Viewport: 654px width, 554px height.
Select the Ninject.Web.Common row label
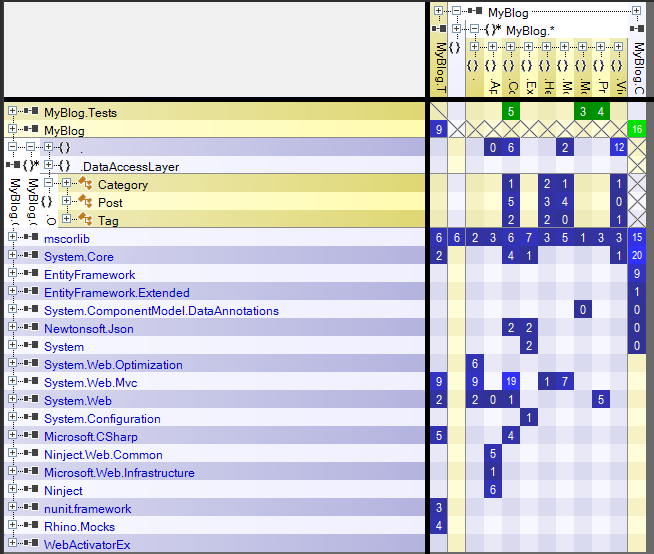103,455
